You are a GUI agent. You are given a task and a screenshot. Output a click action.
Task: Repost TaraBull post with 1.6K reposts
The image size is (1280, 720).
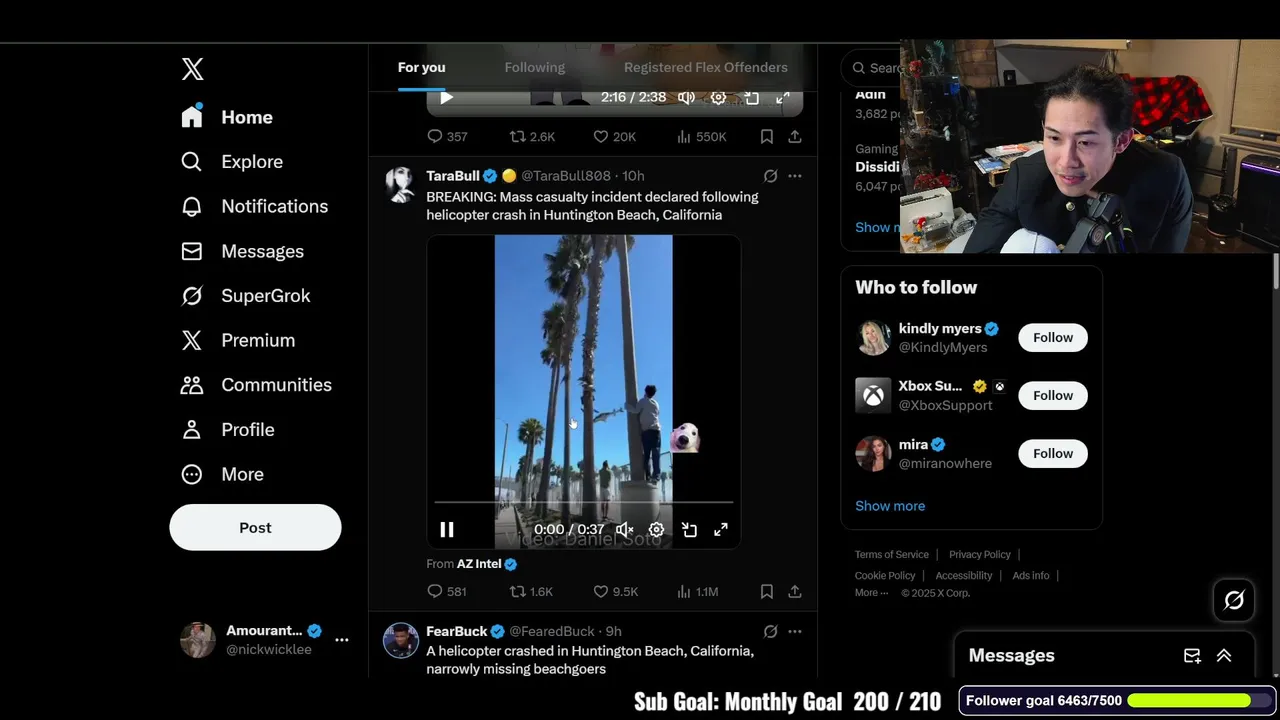coord(531,592)
